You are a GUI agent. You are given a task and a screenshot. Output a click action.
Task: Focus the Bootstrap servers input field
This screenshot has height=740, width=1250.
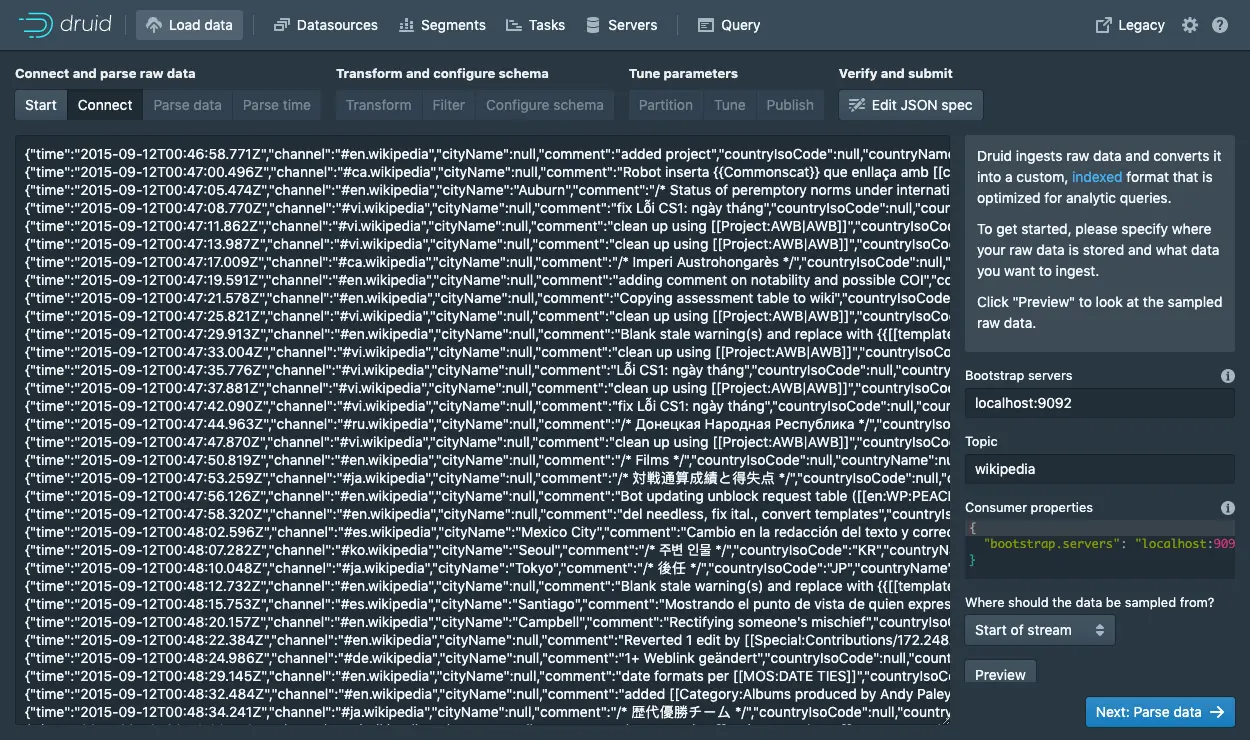click(1100, 403)
